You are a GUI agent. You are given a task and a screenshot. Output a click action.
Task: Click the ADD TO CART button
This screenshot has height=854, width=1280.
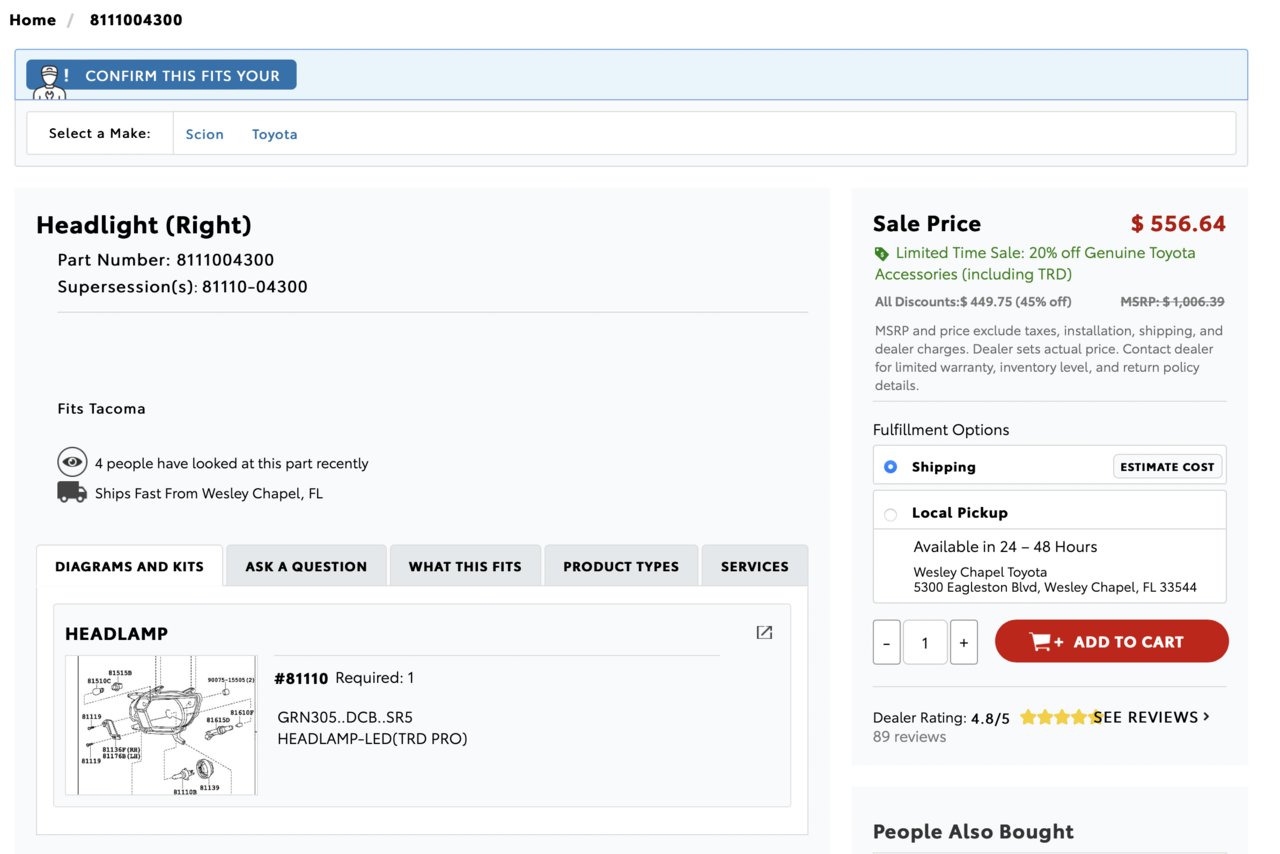pyautogui.click(x=1111, y=641)
